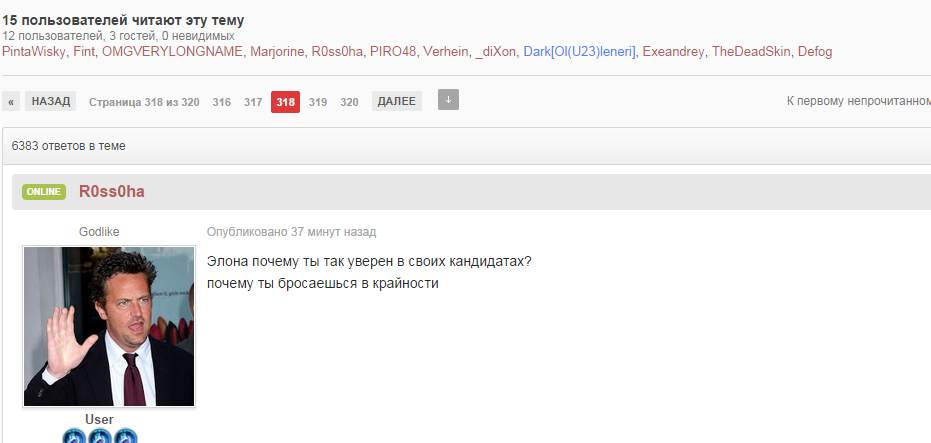
Task: Go to the first page using the « button
Action: 11,102
